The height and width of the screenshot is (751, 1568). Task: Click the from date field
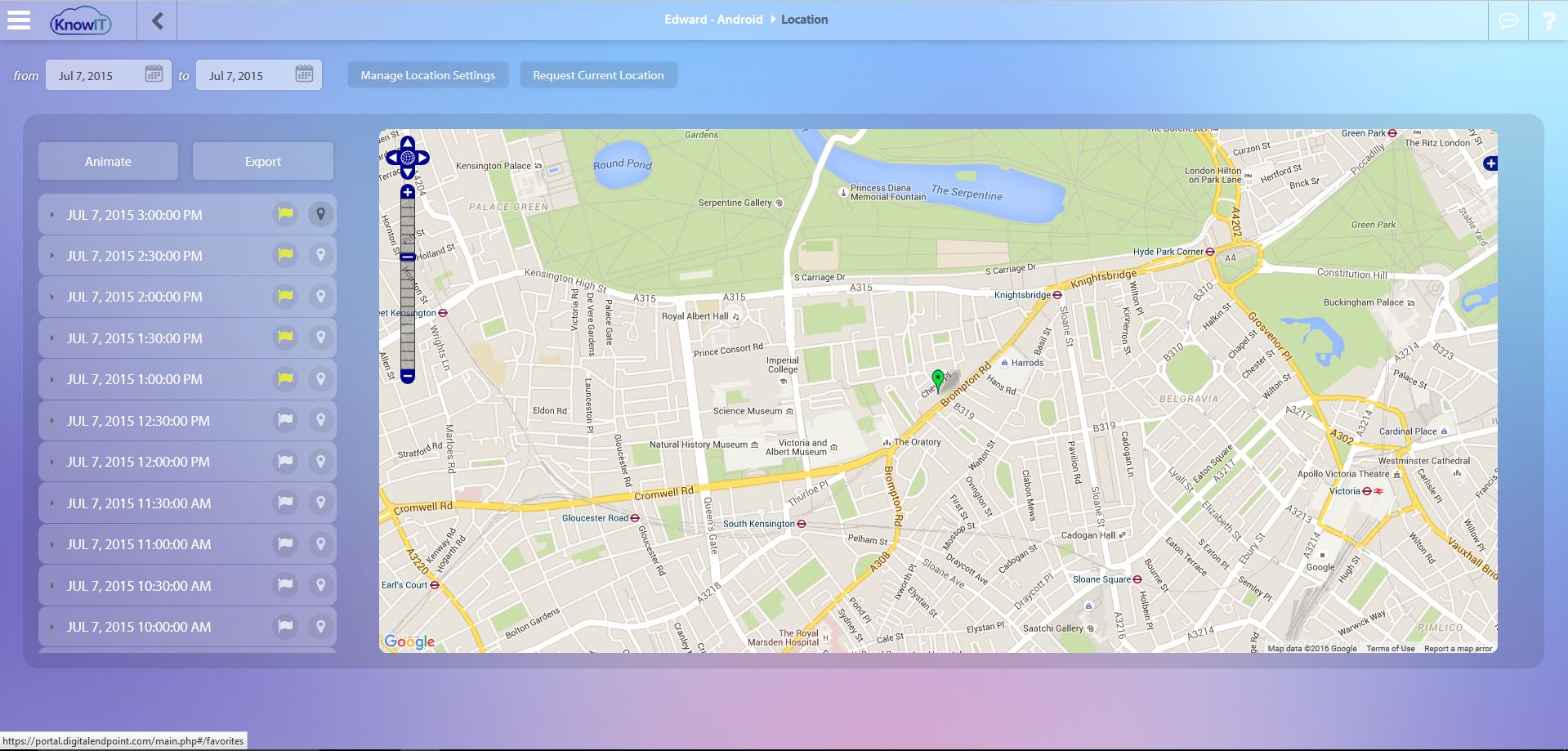tap(109, 75)
